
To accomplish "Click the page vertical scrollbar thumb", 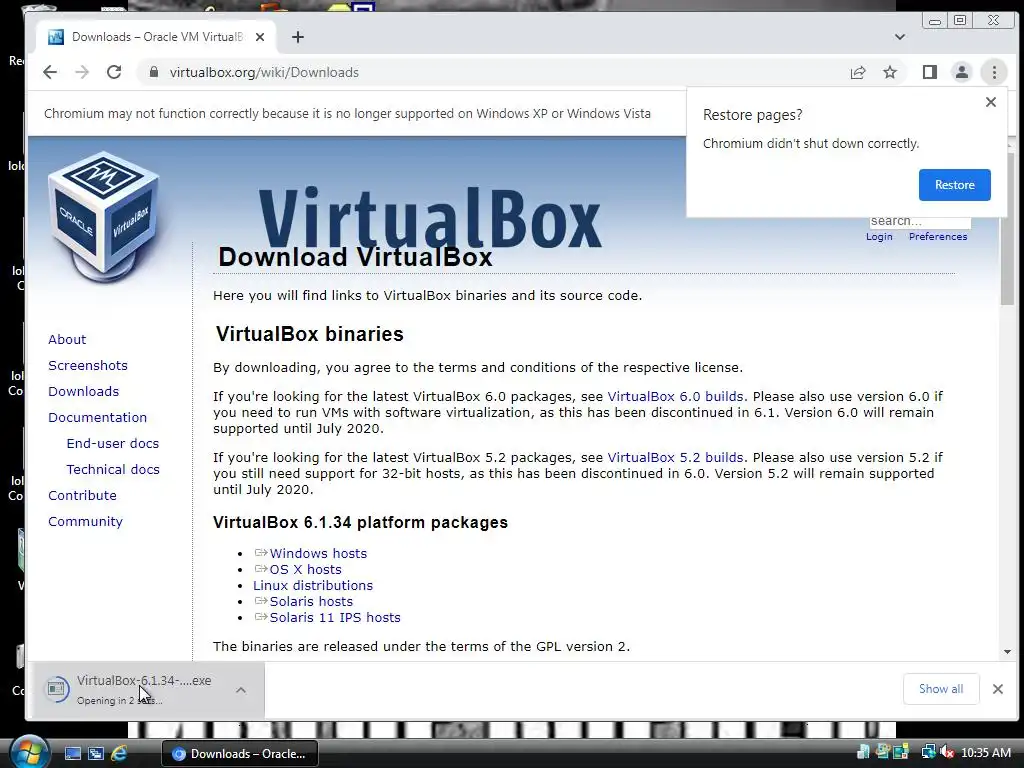I will point(1007,229).
